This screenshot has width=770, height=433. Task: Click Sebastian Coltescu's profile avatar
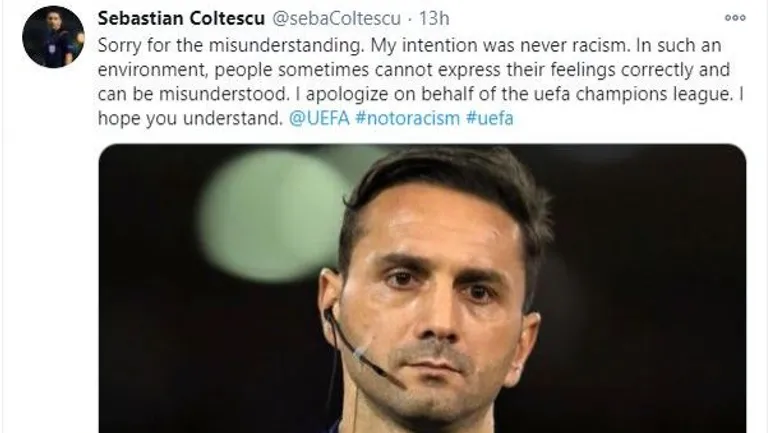[x=53, y=37]
